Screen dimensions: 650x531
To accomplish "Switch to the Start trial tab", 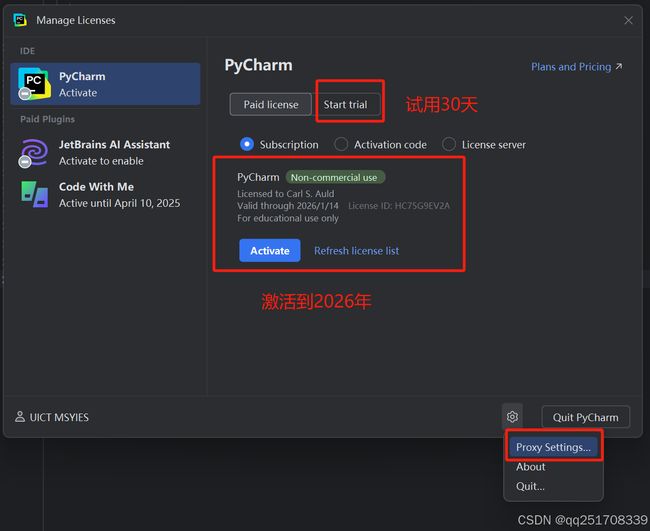I will point(346,104).
